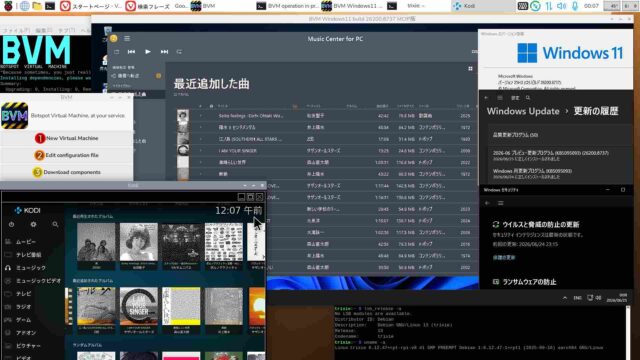This screenshot has width=640, height=360.
Task: Open Windows Security hamburger menu
Action: point(500,203)
